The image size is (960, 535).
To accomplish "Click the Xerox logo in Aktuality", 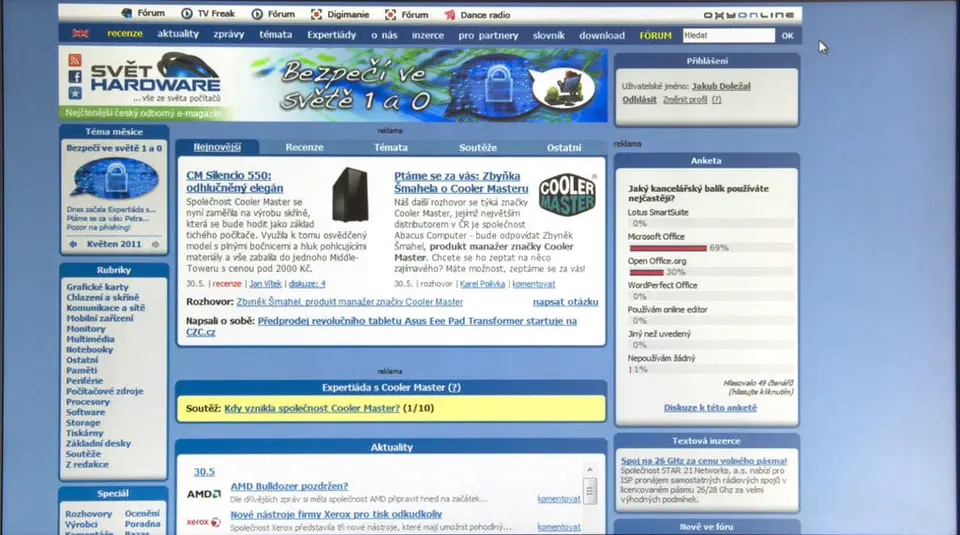I will (203, 522).
